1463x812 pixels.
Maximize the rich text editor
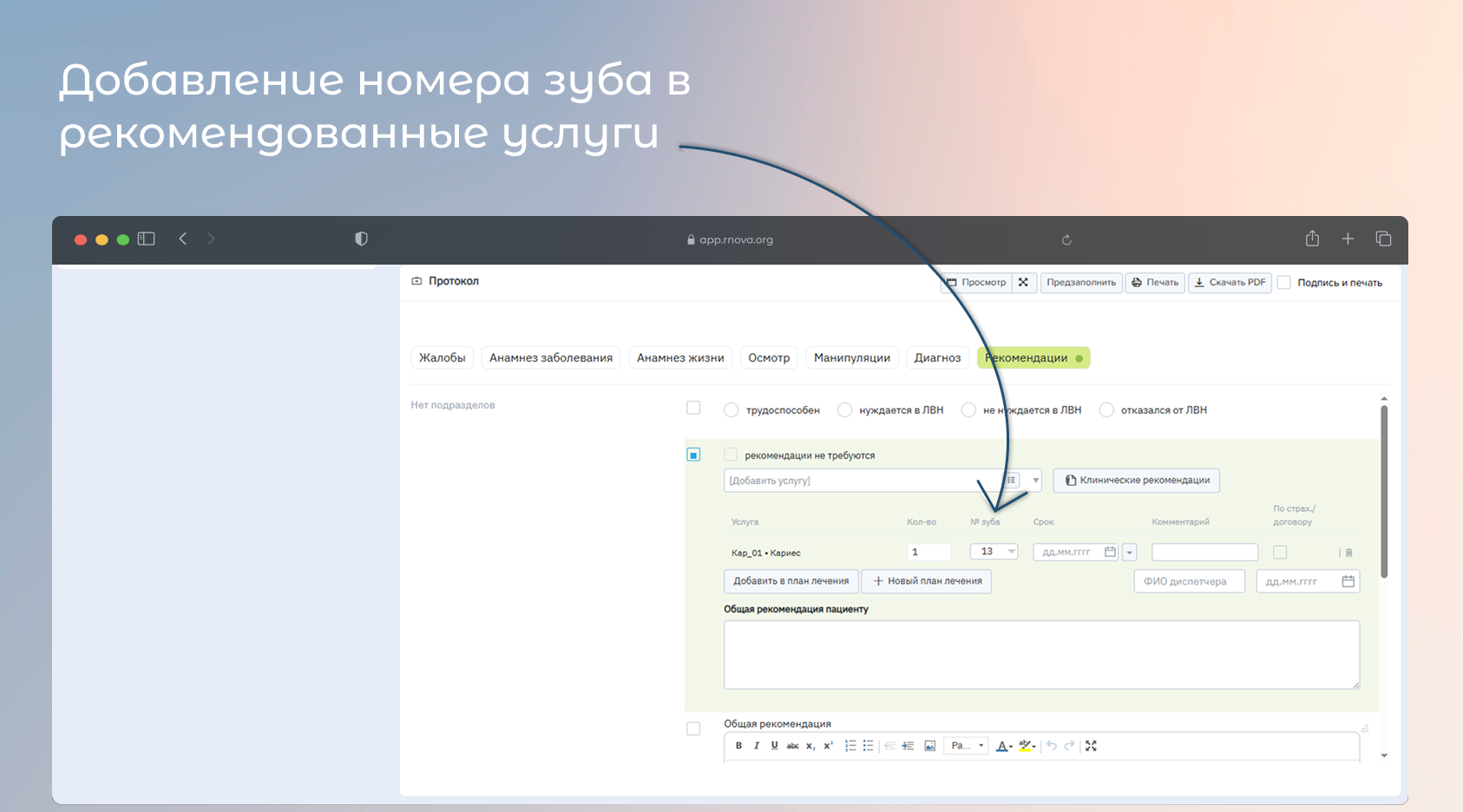pyautogui.click(x=1092, y=746)
